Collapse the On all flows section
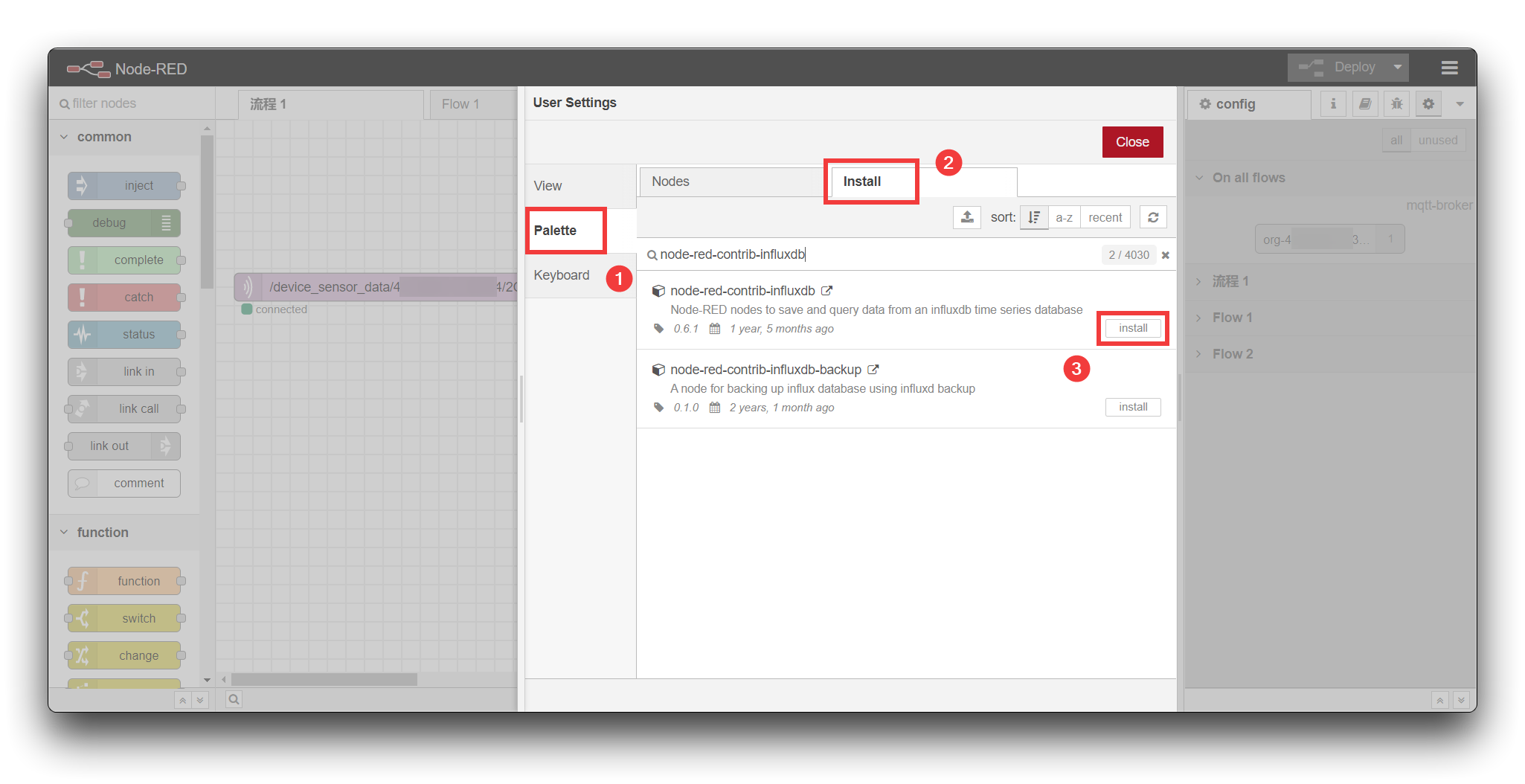The image size is (1525, 784). click(1330, 178)
